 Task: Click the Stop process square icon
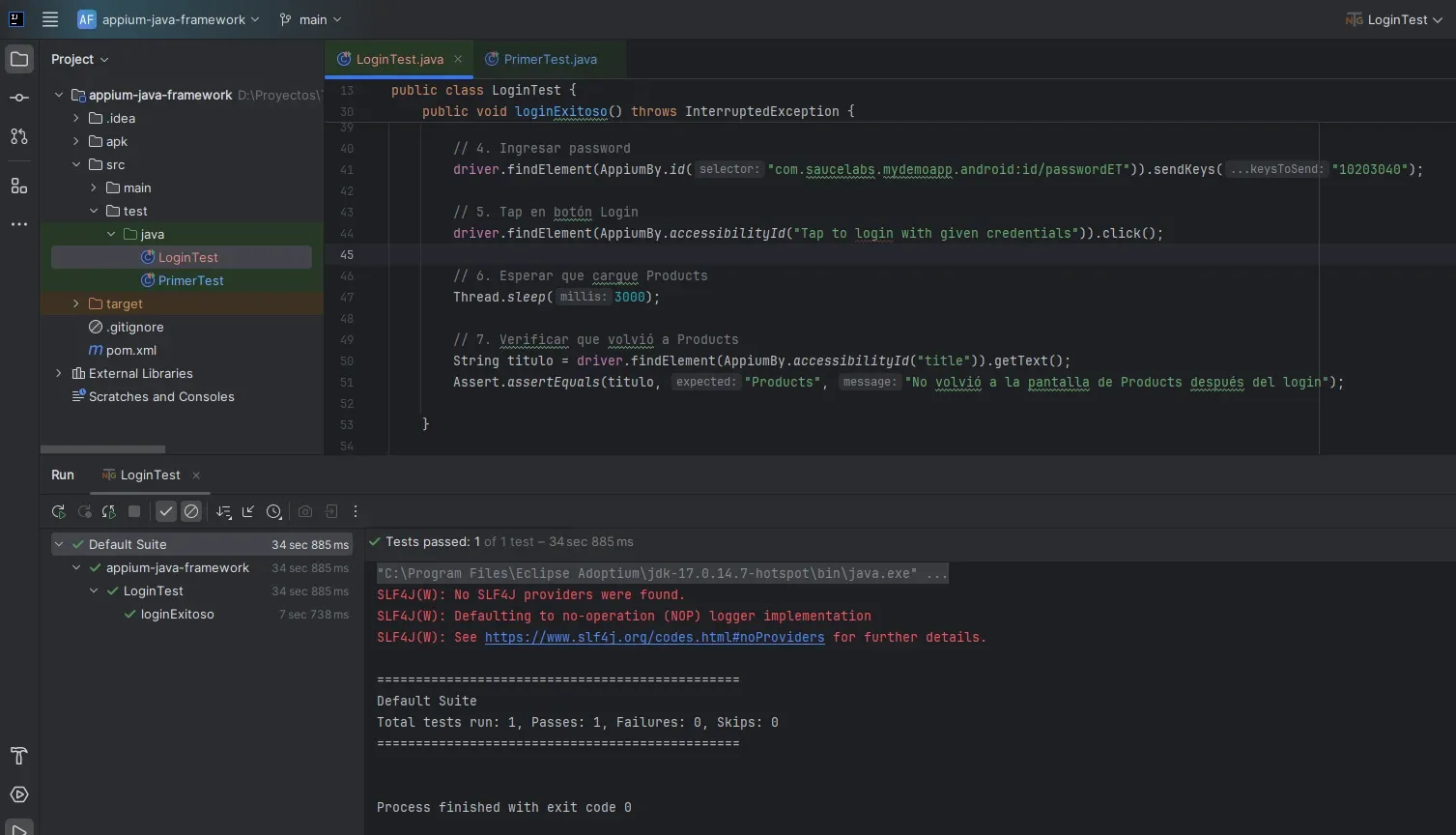134,511
